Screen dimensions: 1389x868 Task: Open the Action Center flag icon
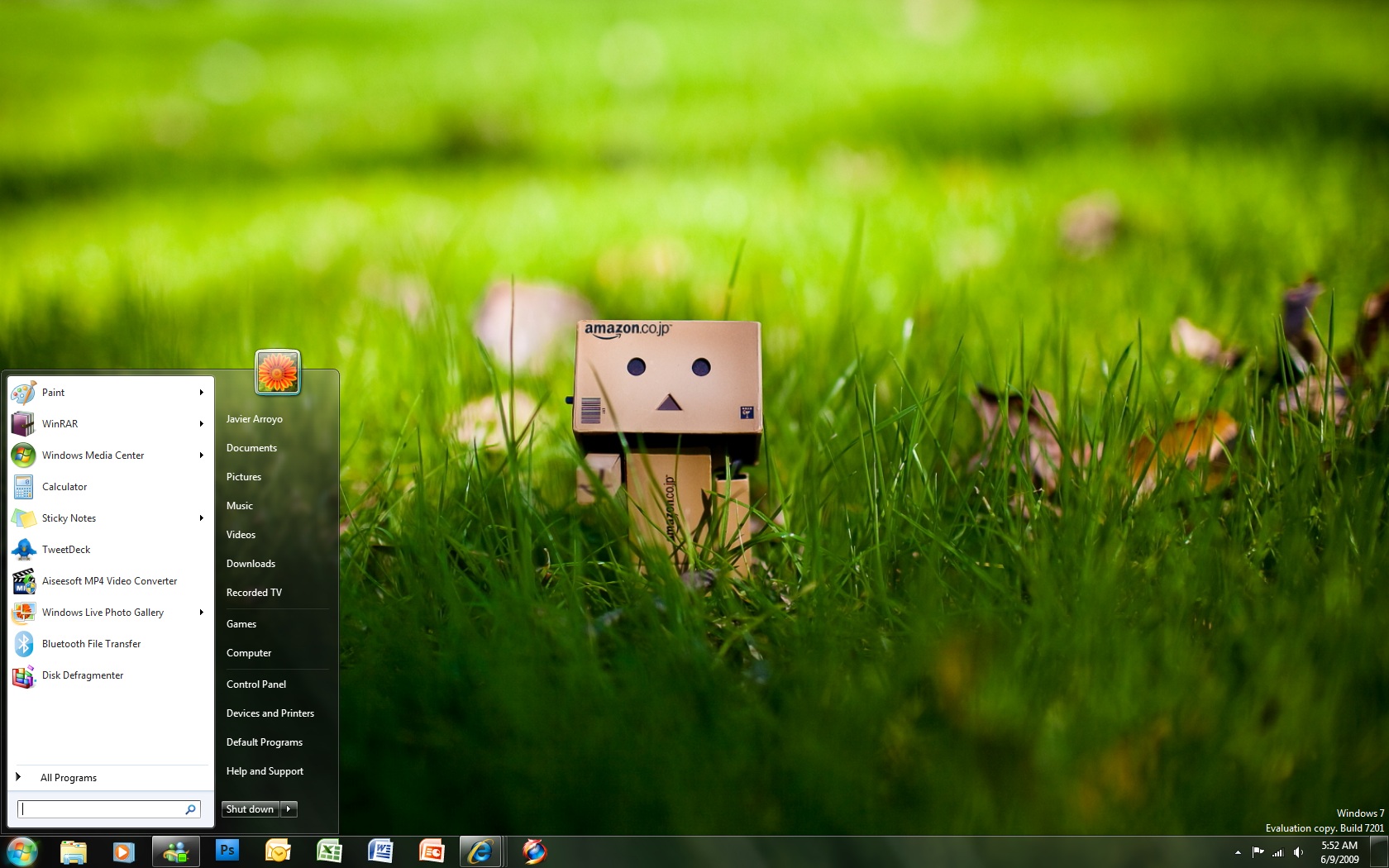point(1258,852)
